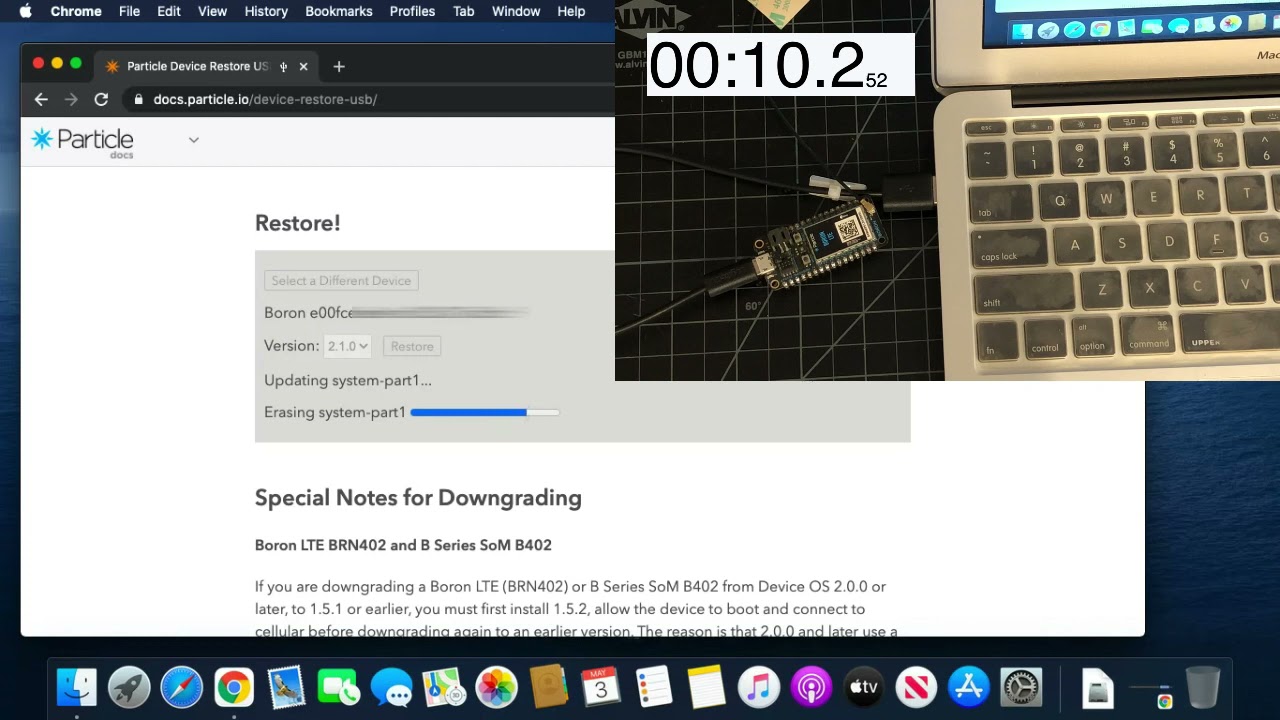
Task: Open the Help menu
Action: 571,11
